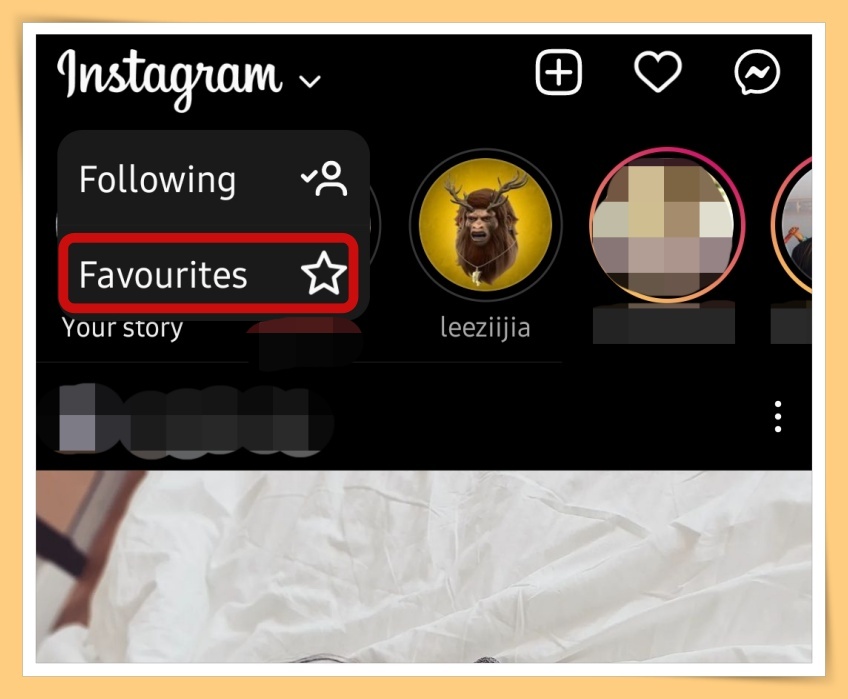Open the leeziijia story avatar
848x699 pixels.
tap(486, 223)
